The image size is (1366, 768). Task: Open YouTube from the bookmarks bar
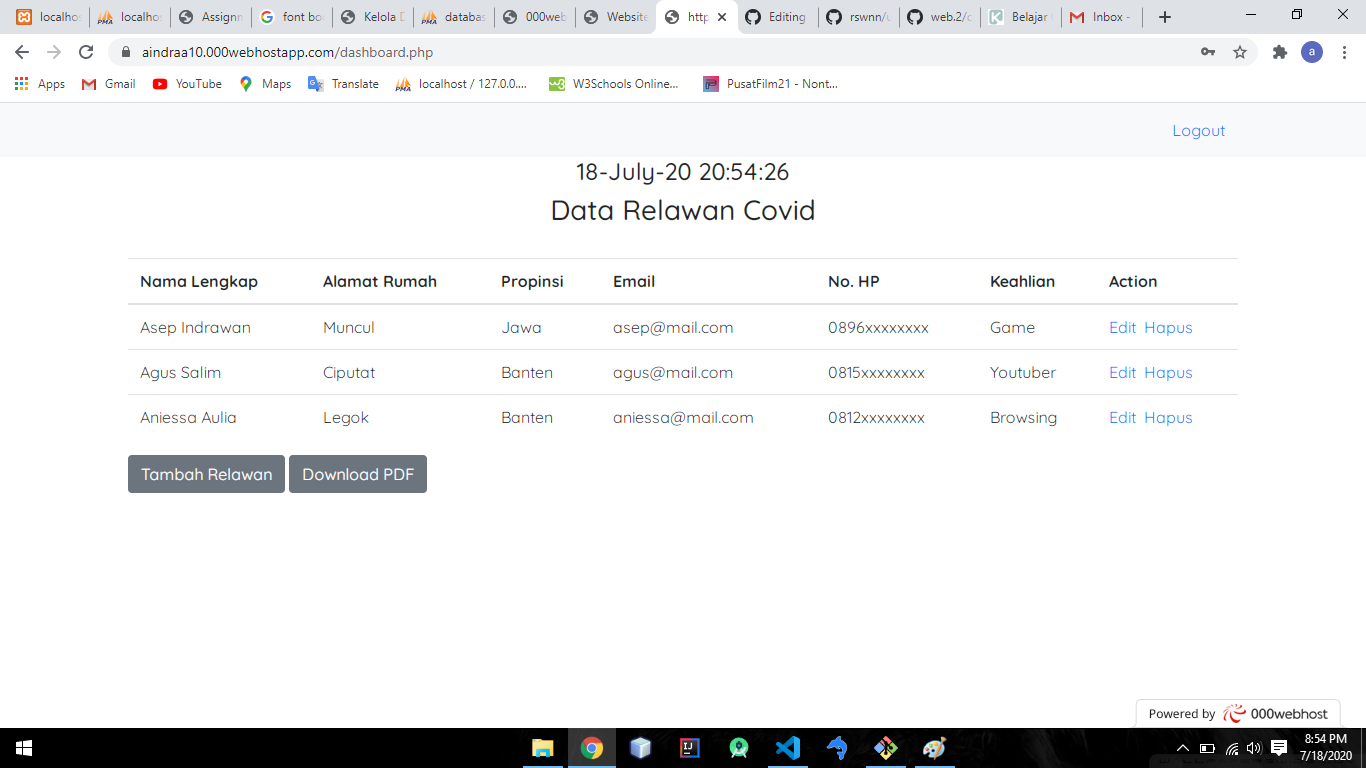click(x=186, y=84)
